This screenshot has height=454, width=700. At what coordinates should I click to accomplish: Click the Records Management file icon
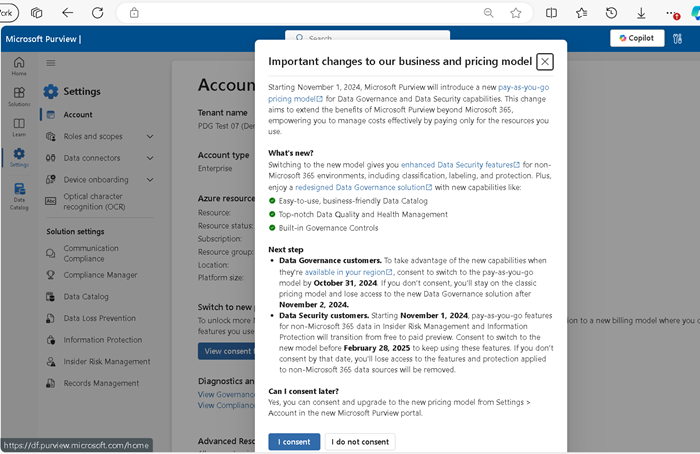[51, 383]
